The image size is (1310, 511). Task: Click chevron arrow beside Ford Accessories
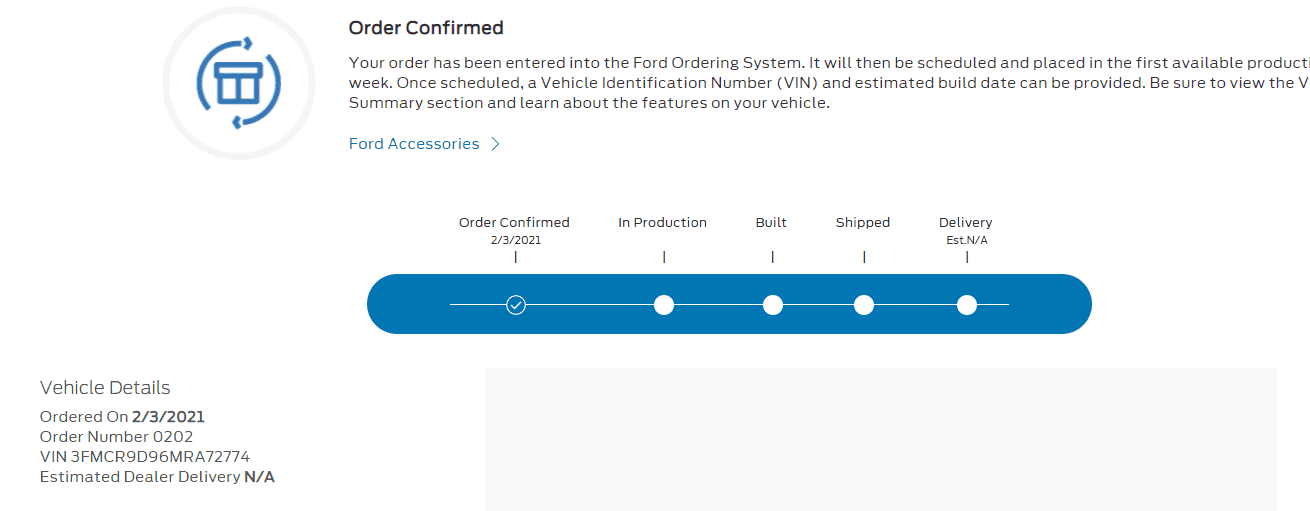(495, 144)
